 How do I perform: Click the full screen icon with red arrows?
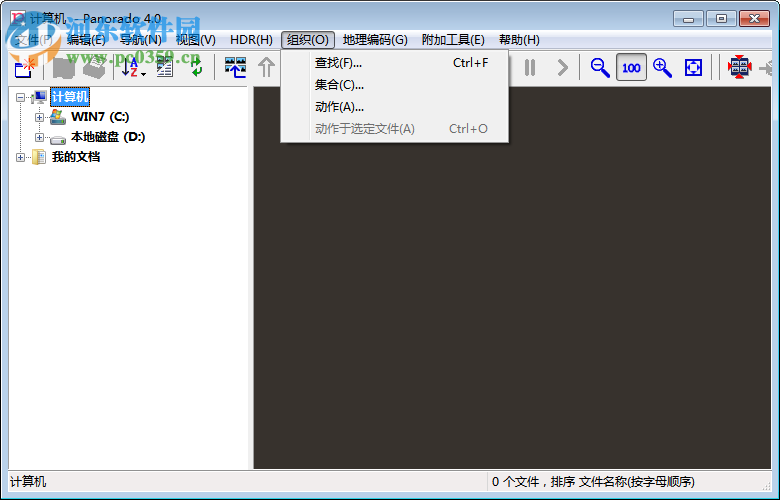pos(739,67)
